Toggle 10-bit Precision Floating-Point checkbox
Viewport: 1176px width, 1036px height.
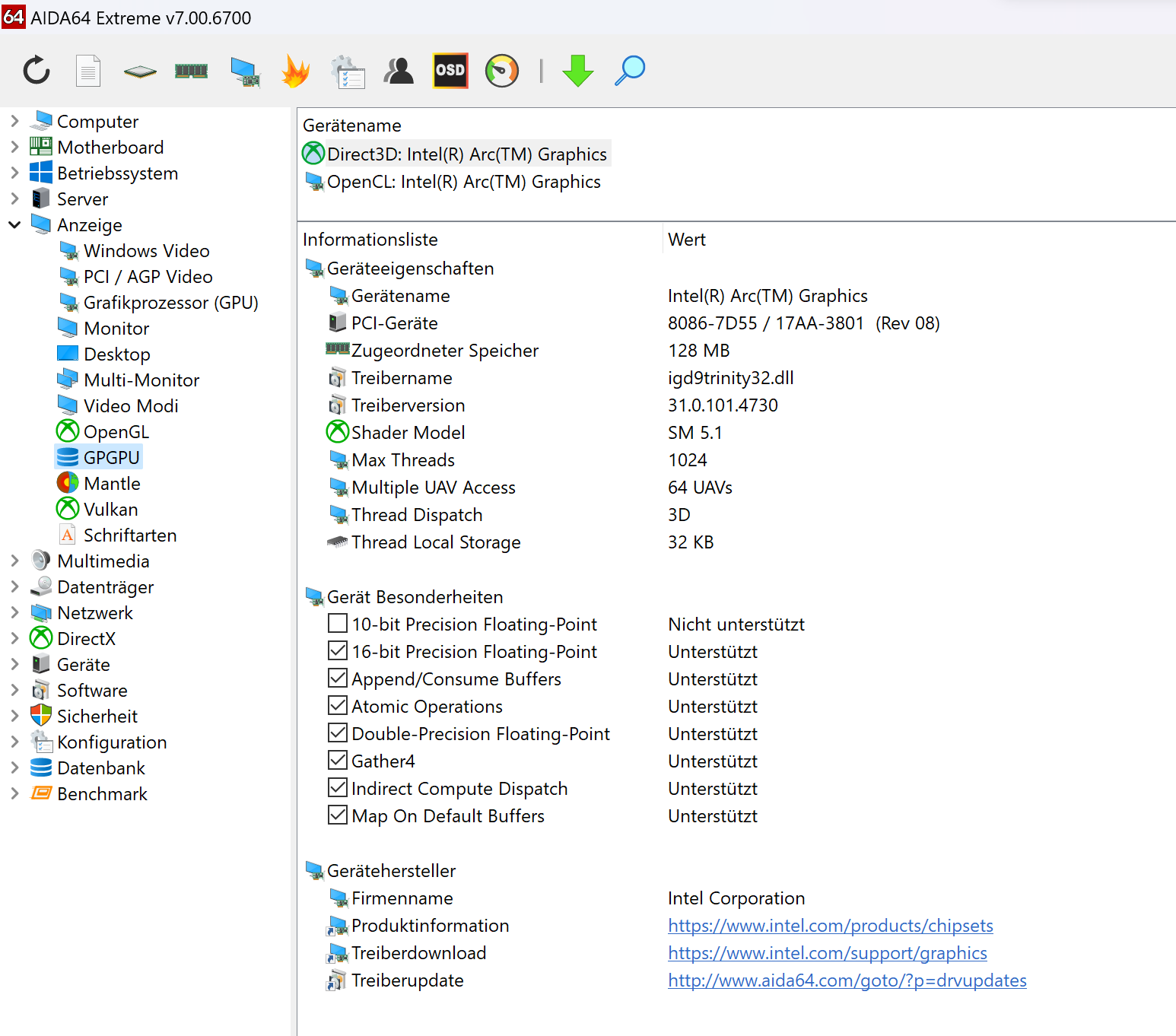(338, 623)
